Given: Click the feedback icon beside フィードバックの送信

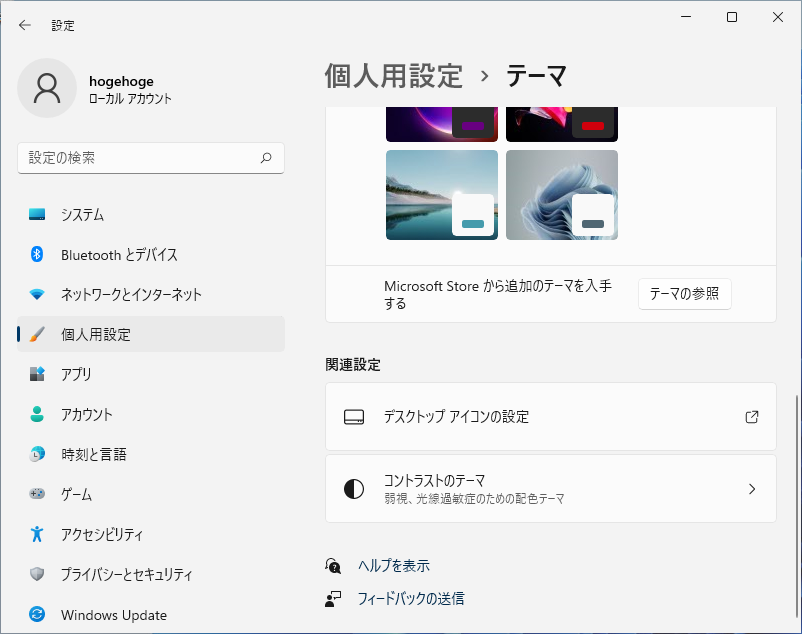Looking at the screenshot, I should tap(333, 599).
